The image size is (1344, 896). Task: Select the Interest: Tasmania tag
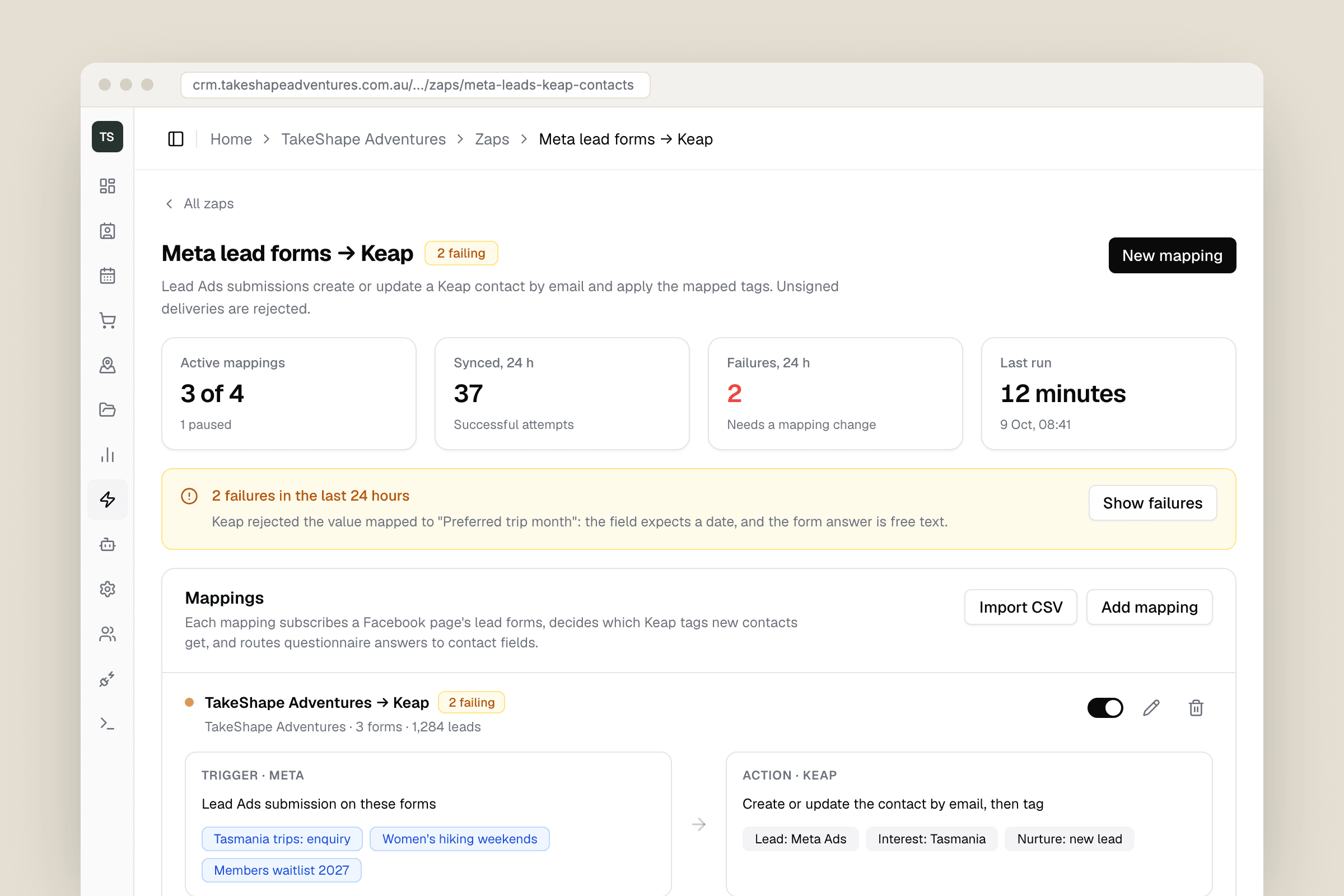931,839
